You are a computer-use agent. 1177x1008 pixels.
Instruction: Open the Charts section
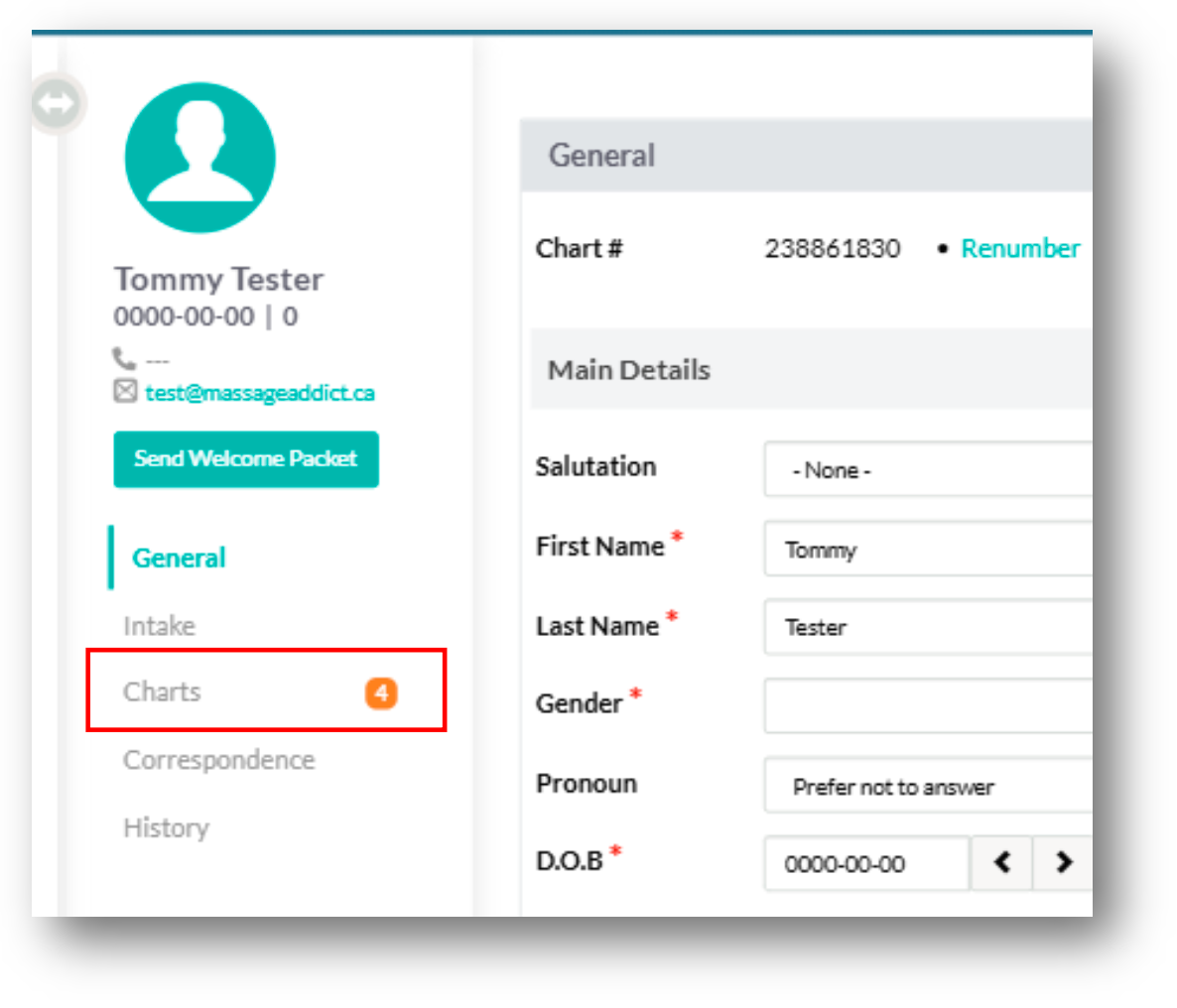[163, 692]
